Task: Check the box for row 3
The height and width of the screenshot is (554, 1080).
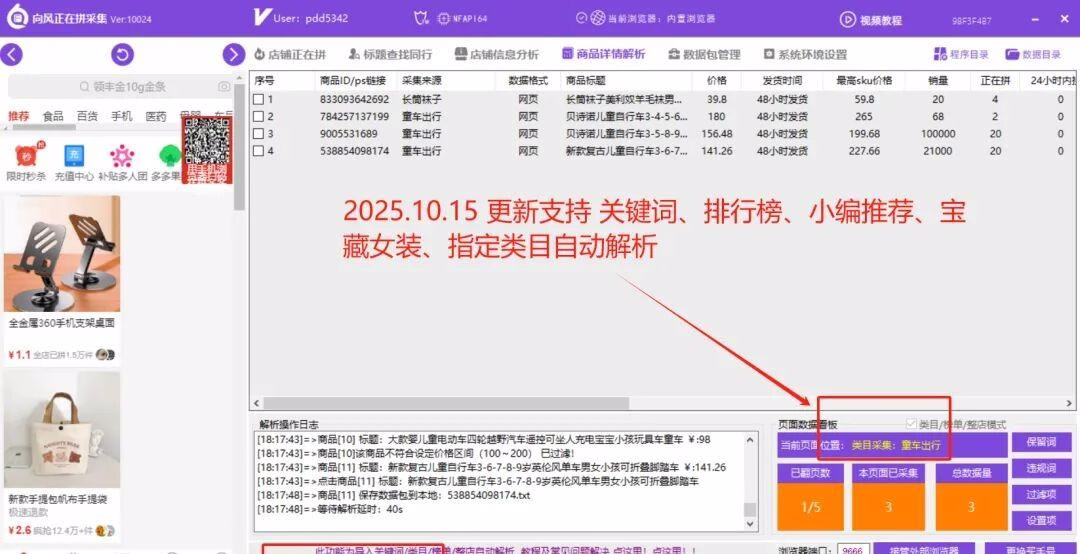Action: click(x=258, y=134)
